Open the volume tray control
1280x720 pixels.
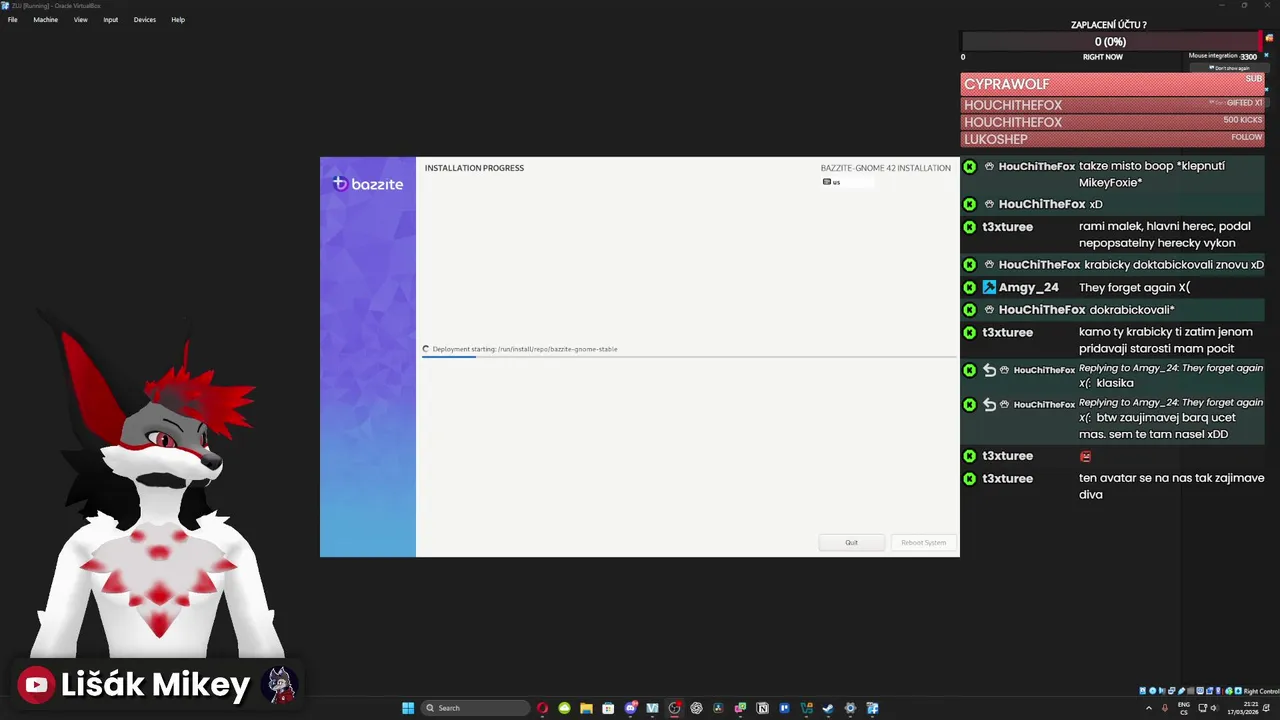pyautogui.click(x=1214, y=708)
